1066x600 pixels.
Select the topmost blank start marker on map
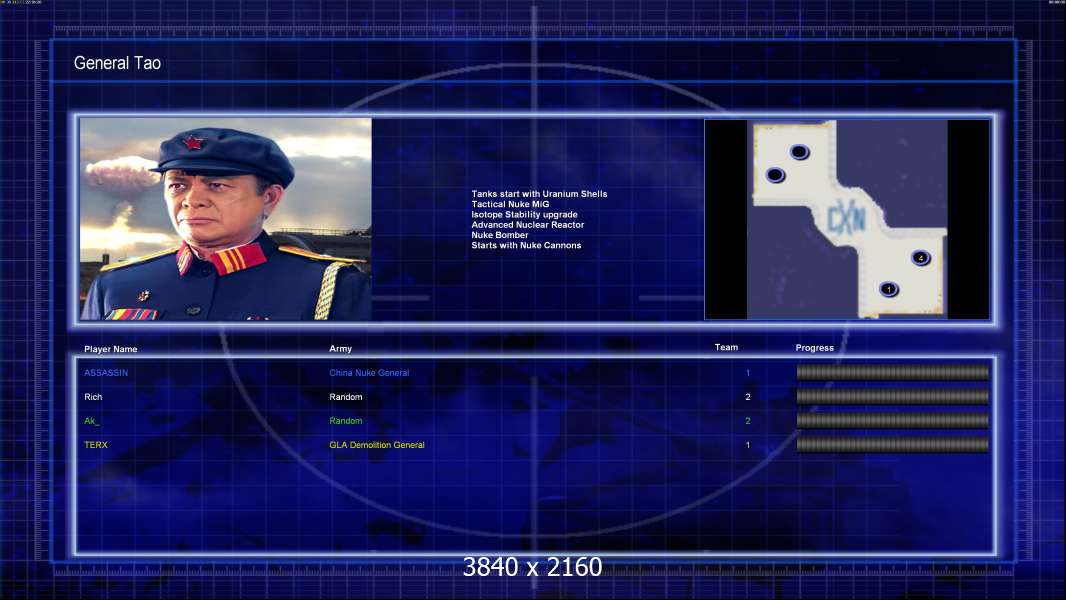(x=800, y=152)
